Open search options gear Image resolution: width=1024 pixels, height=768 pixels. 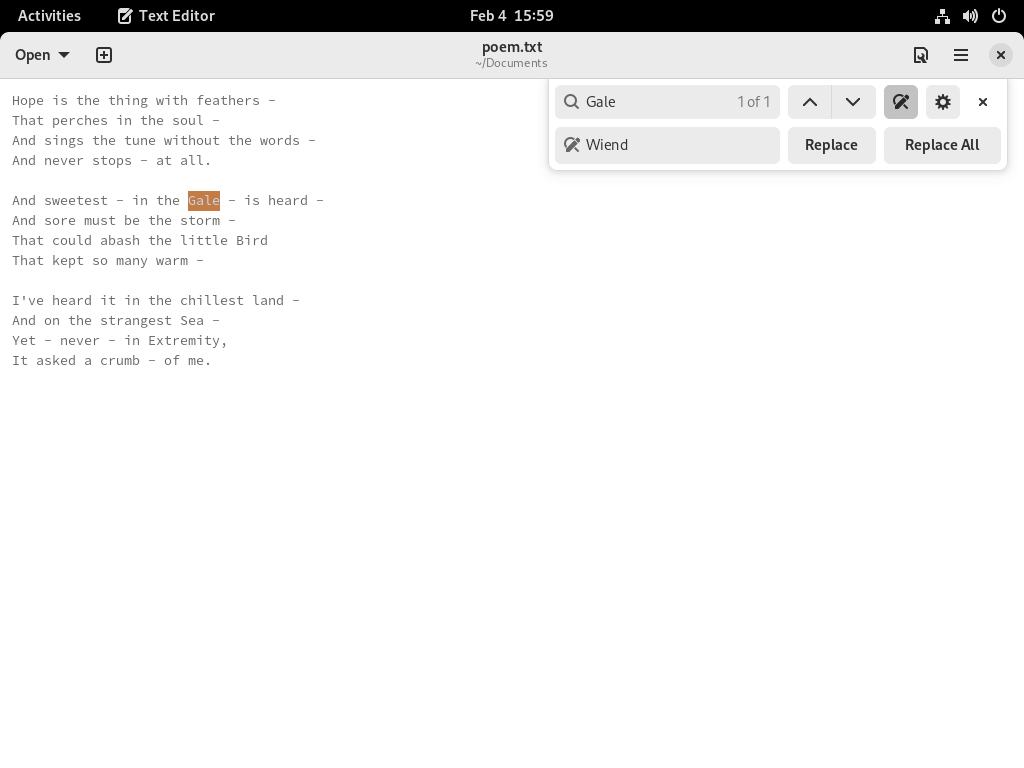pyautogui.click(x=943, y=102)
